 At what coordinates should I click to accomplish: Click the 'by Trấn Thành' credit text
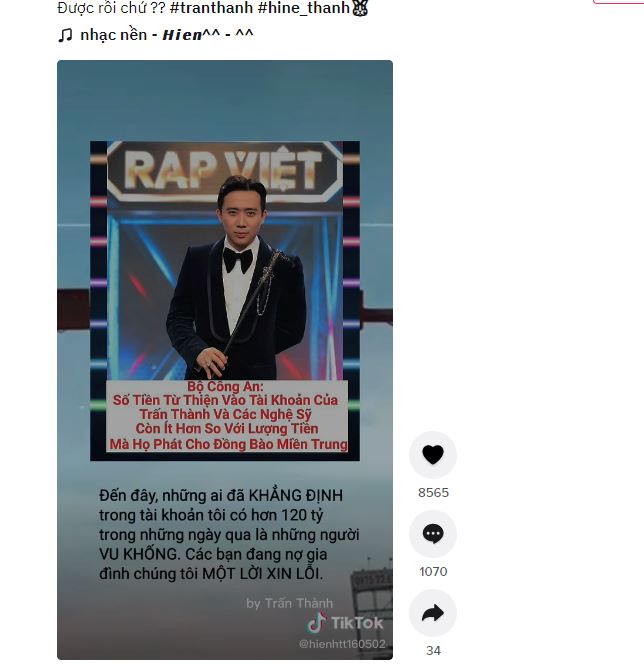coord(289,603)
